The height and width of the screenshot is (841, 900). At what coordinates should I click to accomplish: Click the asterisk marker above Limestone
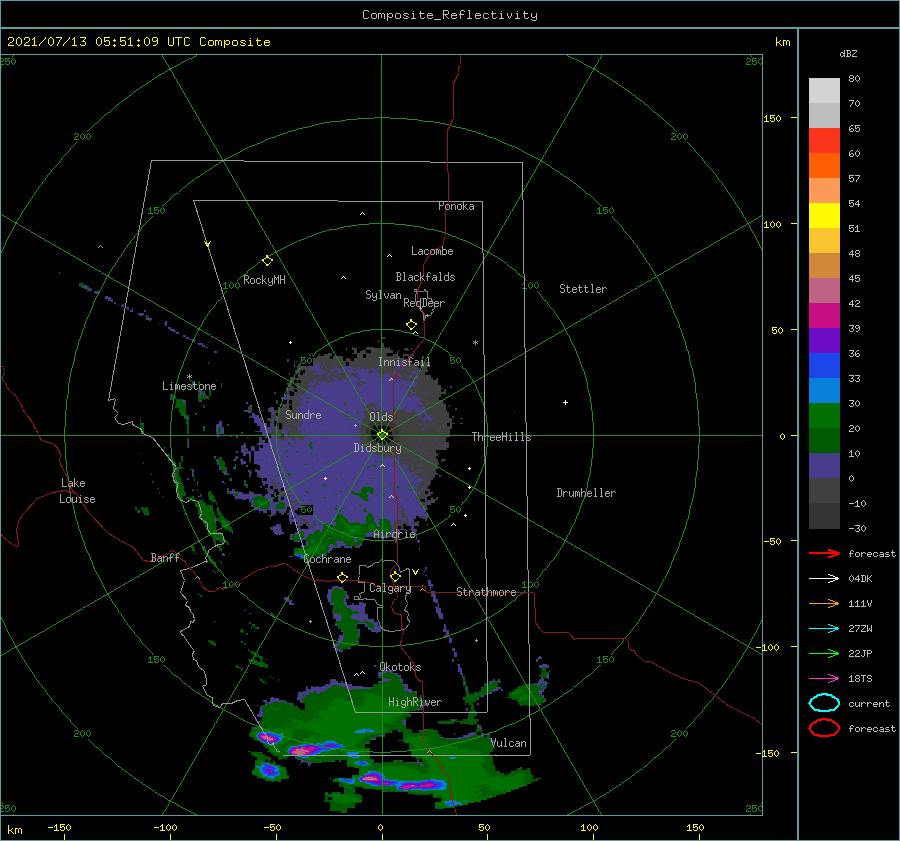189,377
